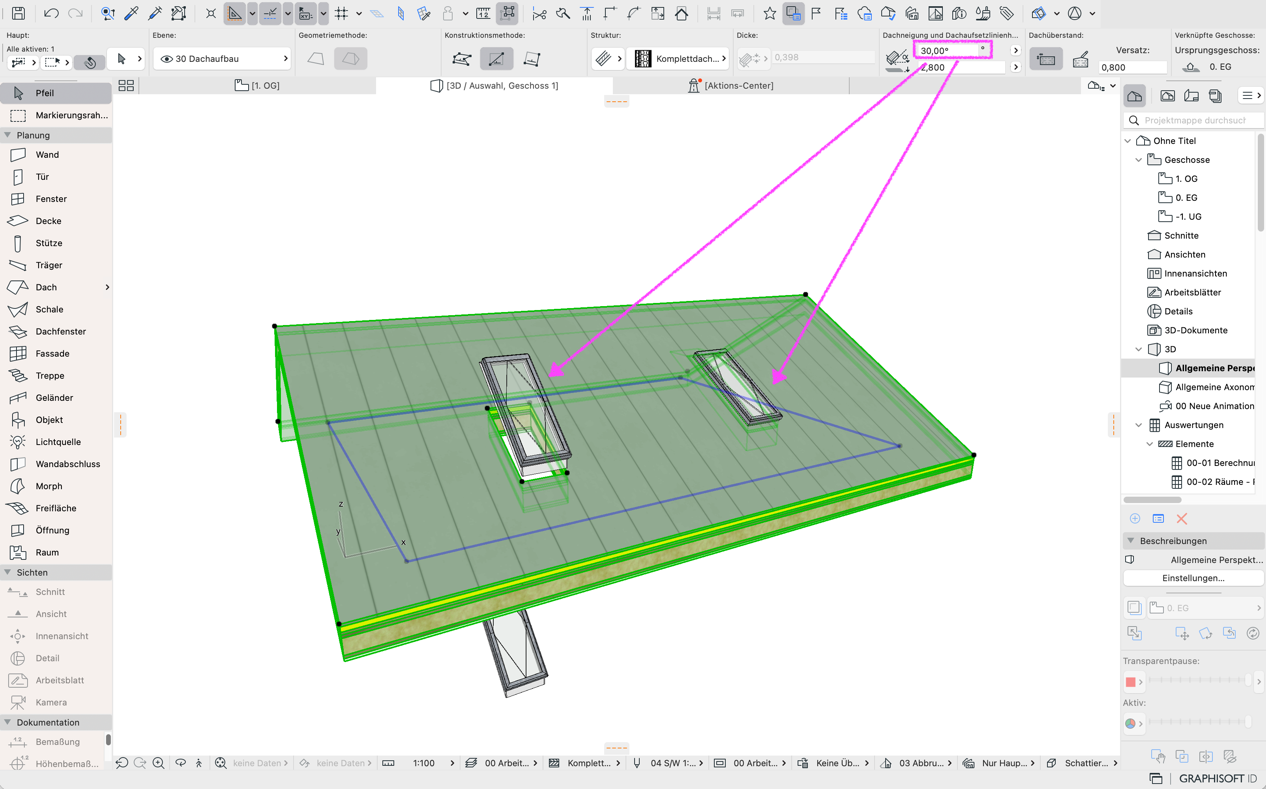Select the single-plane geometry method
The height and width of the screenshot is (789, 1266).
(316, 59)
